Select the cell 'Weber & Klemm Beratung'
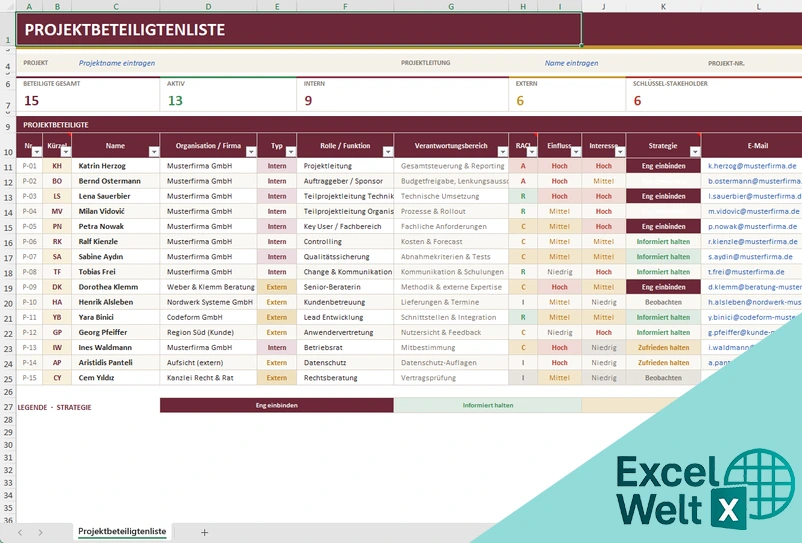 point(209,287)
